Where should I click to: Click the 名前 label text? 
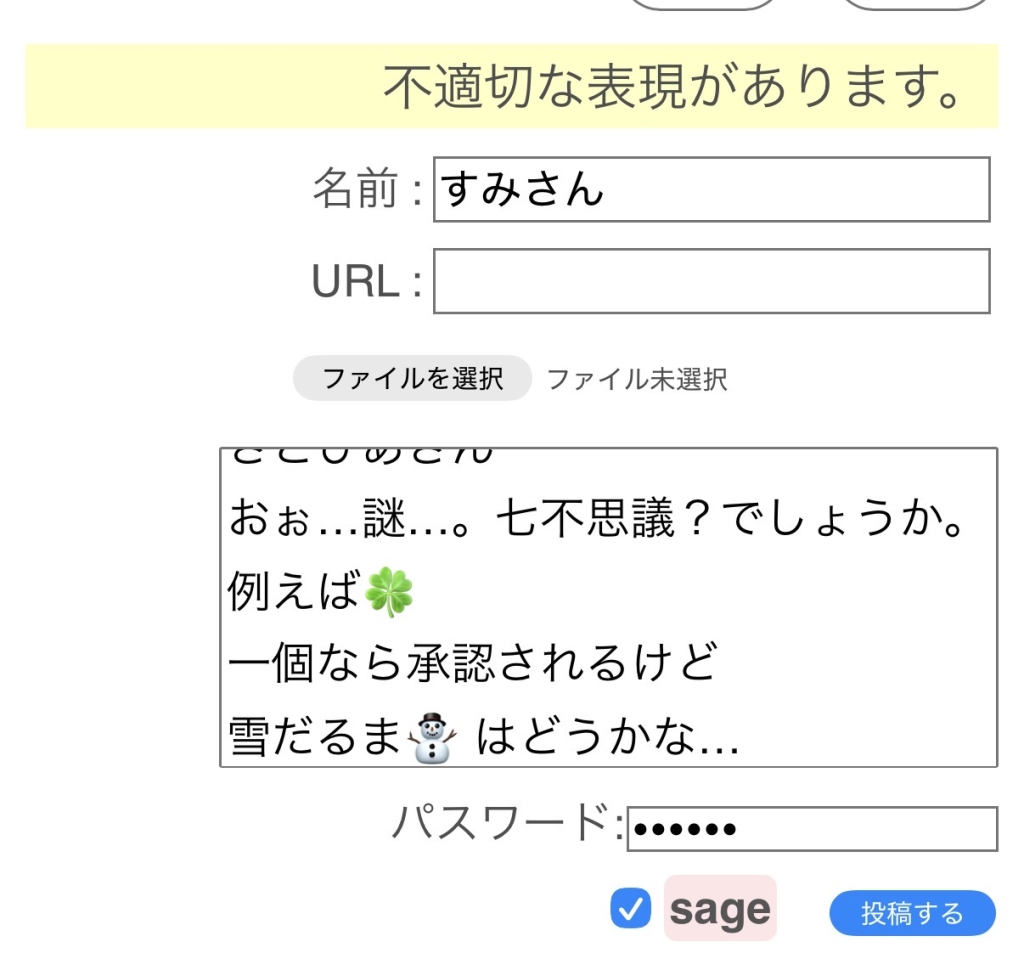point(366,189)
